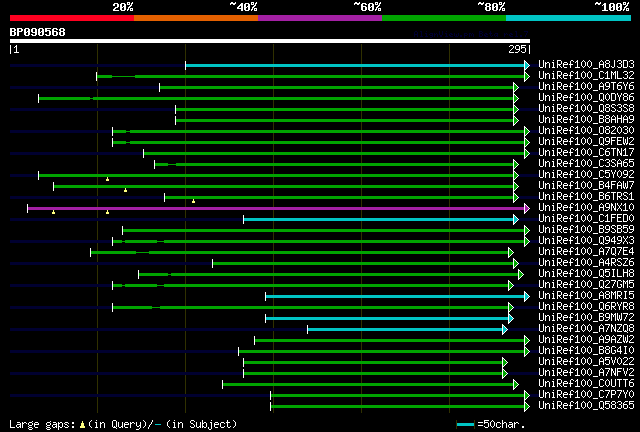Image resolution: width=640 pixels, height=432 pixels.
Task: Click the white BP090568 query sequence bar
Action: tap(270, 41)
